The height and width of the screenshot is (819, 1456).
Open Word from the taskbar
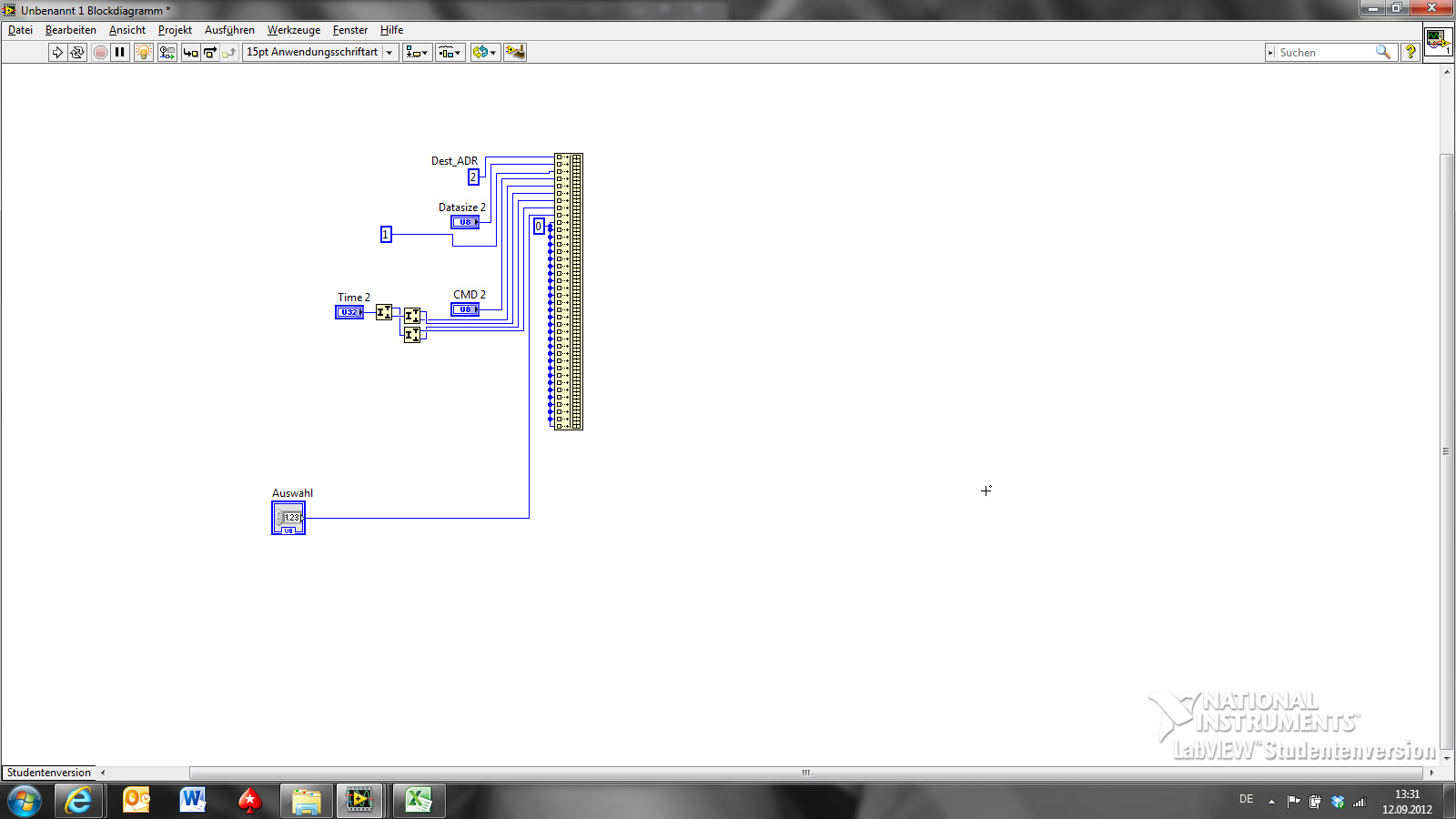[x=192, y=801]
